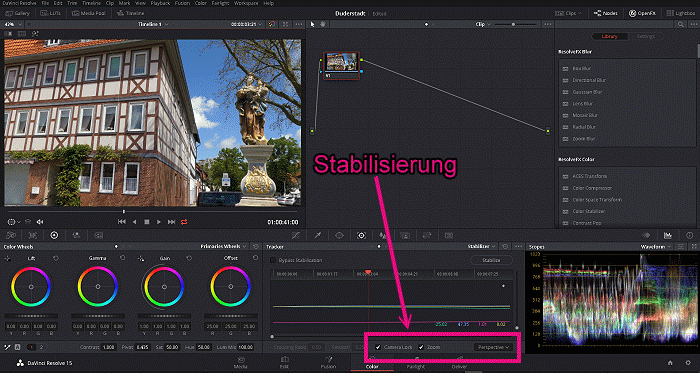The image size is (700, 373).
Task: Toggle the OpenFX panel button
Action: 642,13
